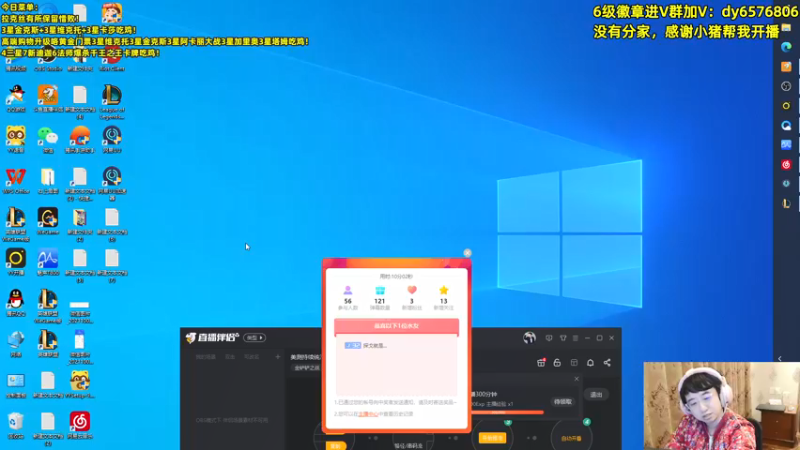Open the WPS Office desktop shortcut
This screenshot has height=450, width=800.
[16, 181]
